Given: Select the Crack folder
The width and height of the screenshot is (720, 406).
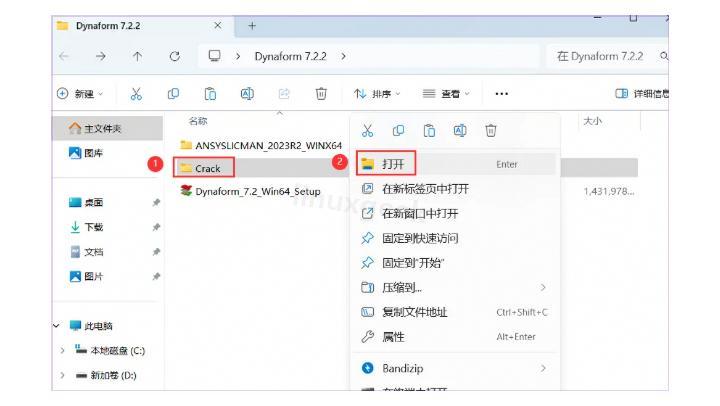Looking at the screenshot, I should coord(204,168).
